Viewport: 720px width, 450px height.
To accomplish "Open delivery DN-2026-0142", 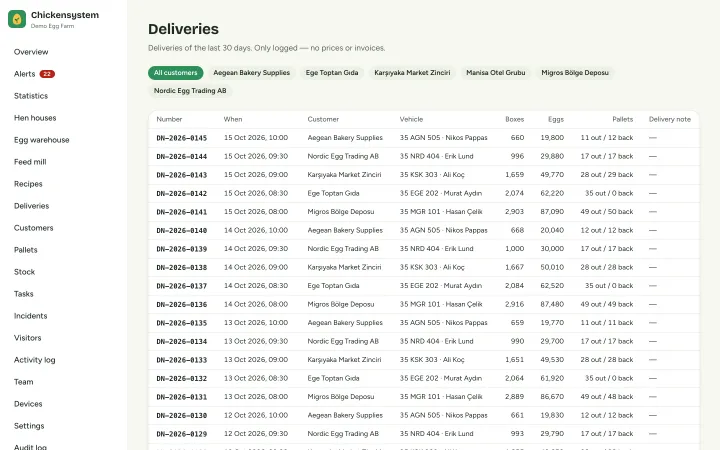I will pyautogui.click(x=182, y=194).
